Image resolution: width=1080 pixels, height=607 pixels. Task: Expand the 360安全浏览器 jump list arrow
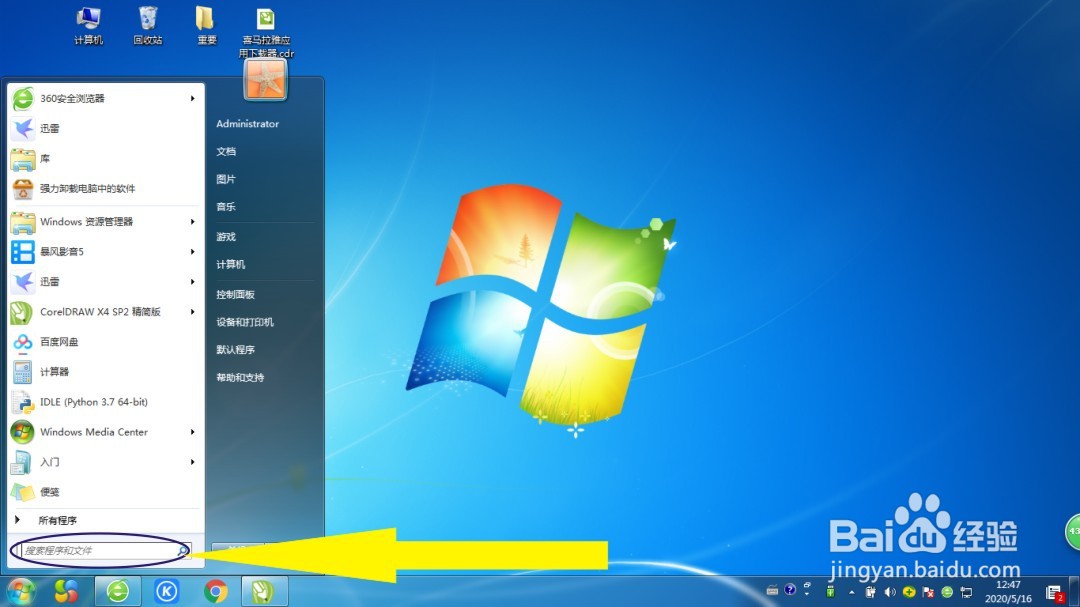click(193, 99)
